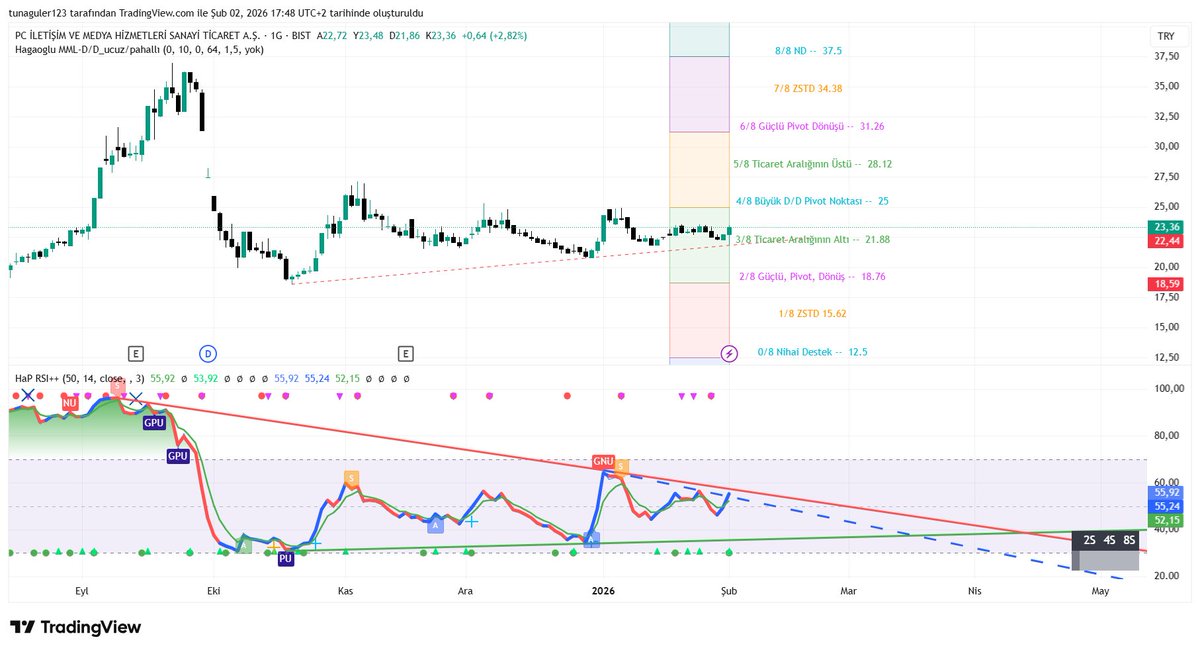
Task: Click the red 18,59 price tag on the scale
Action: [x=1164, y=284]
